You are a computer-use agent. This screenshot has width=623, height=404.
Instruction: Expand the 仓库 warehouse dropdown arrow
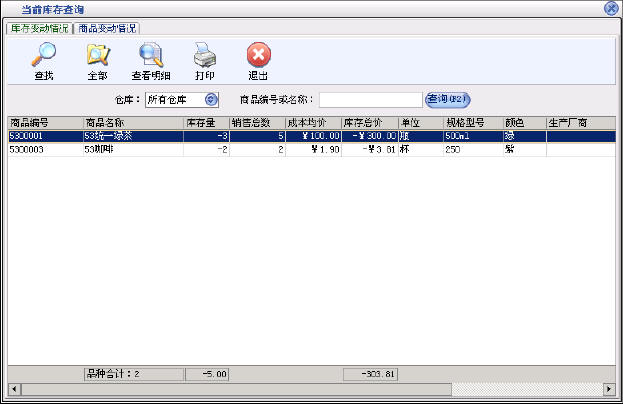(211, 99)
